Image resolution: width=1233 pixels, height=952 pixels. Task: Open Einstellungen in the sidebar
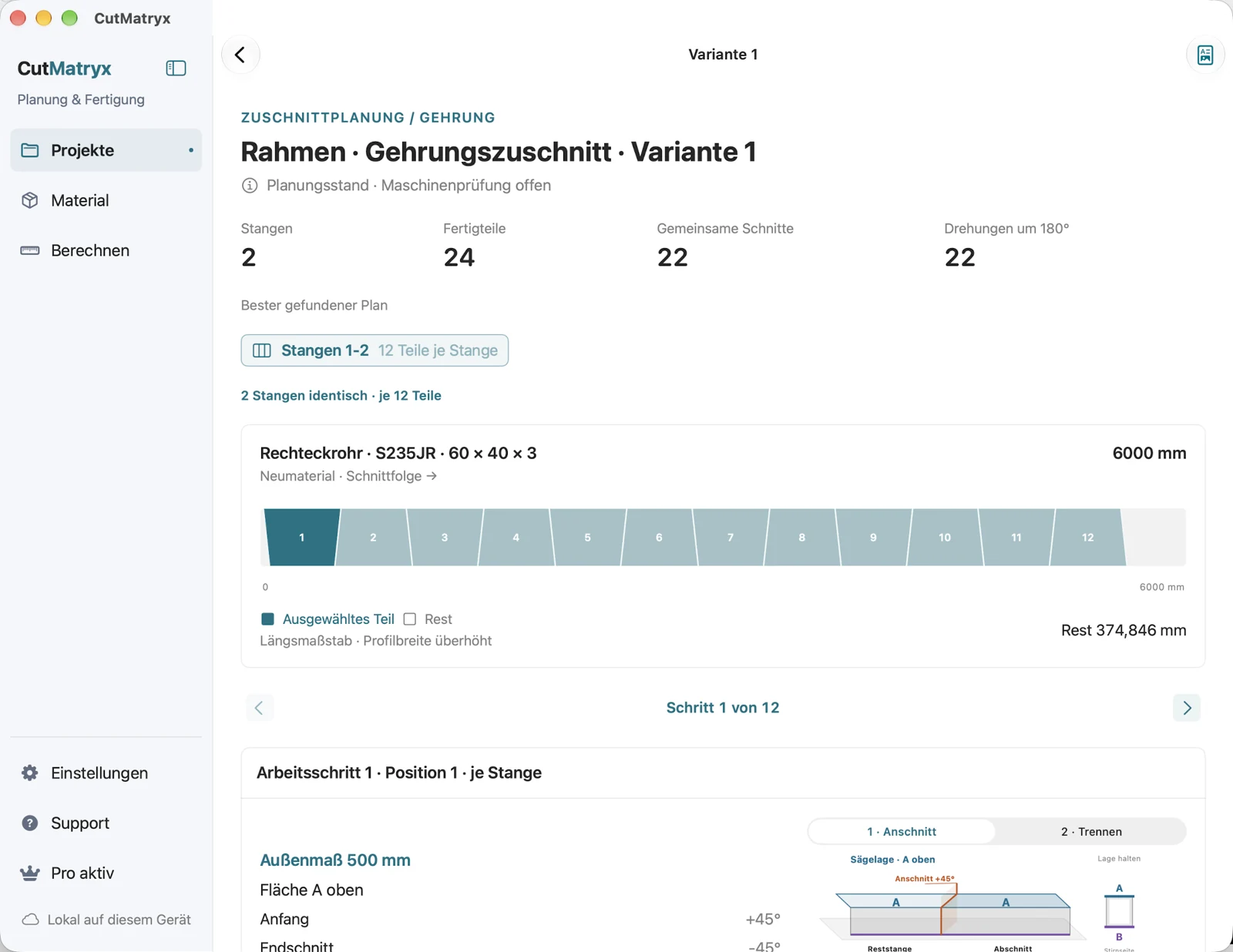coord(106,773)
